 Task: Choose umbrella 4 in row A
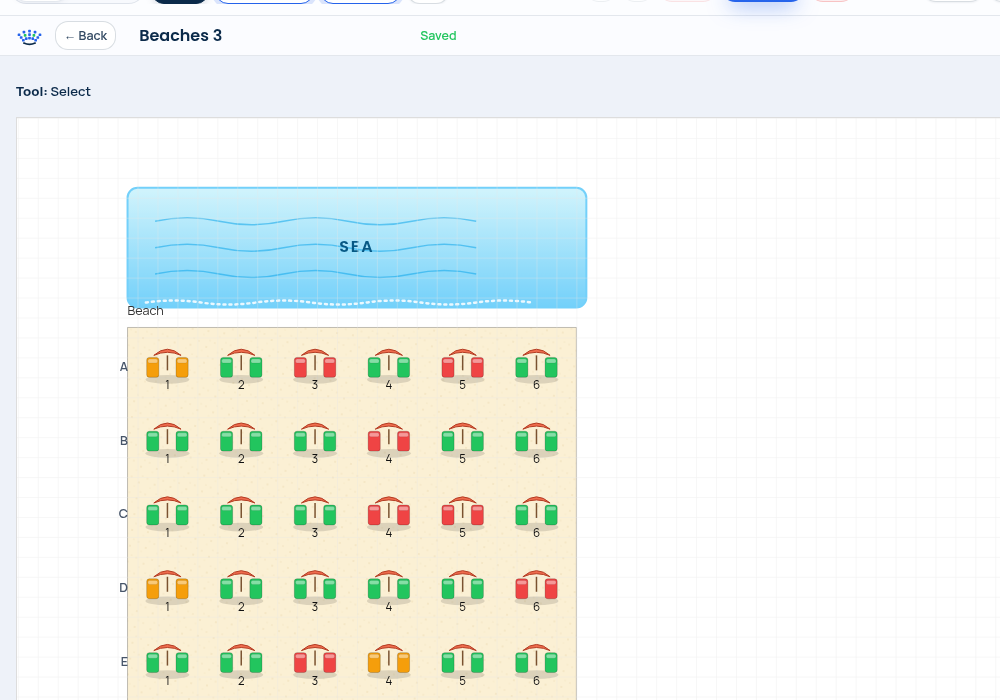click(389, 367)
